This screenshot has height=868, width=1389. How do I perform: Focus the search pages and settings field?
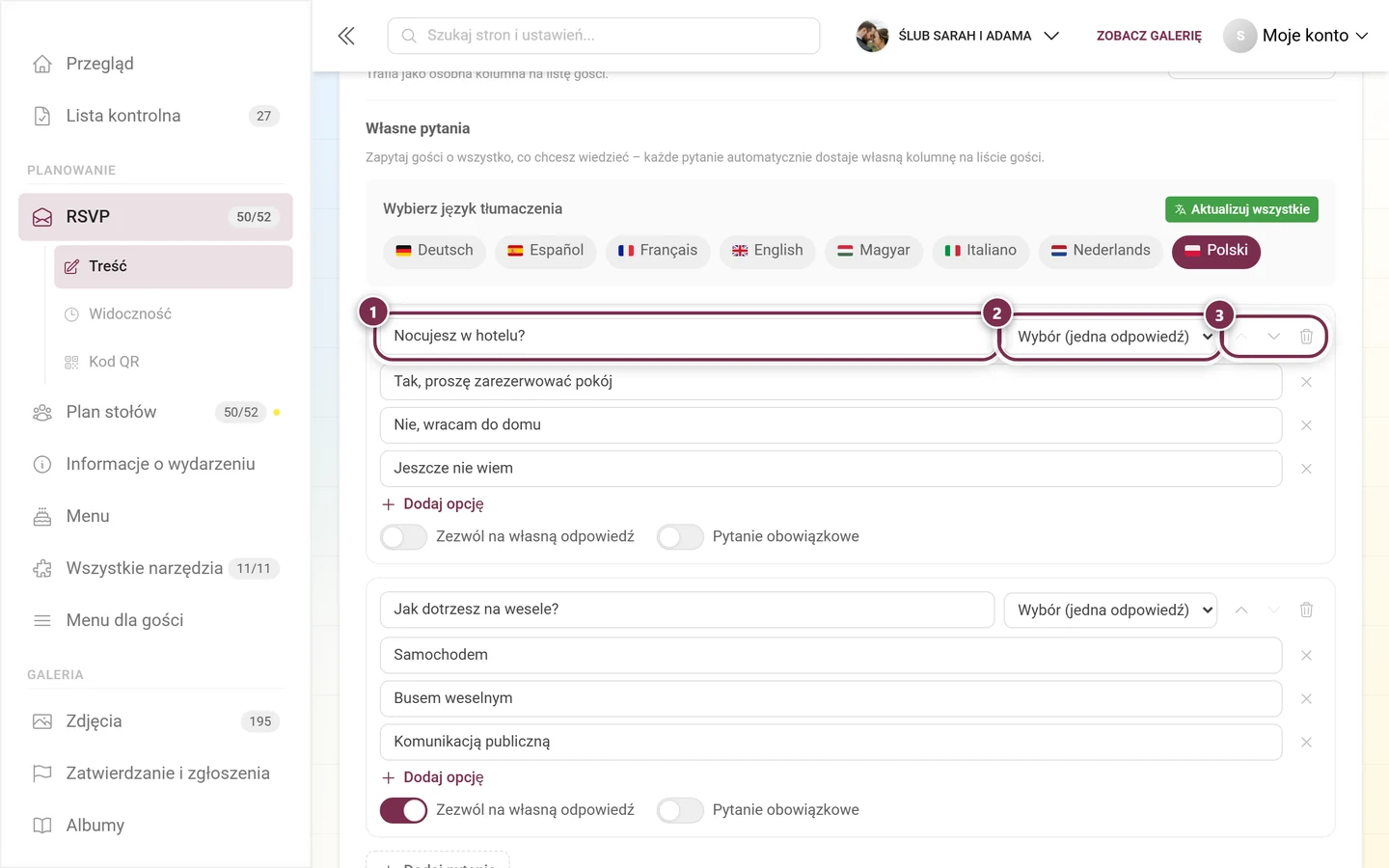tap(604, 36)
